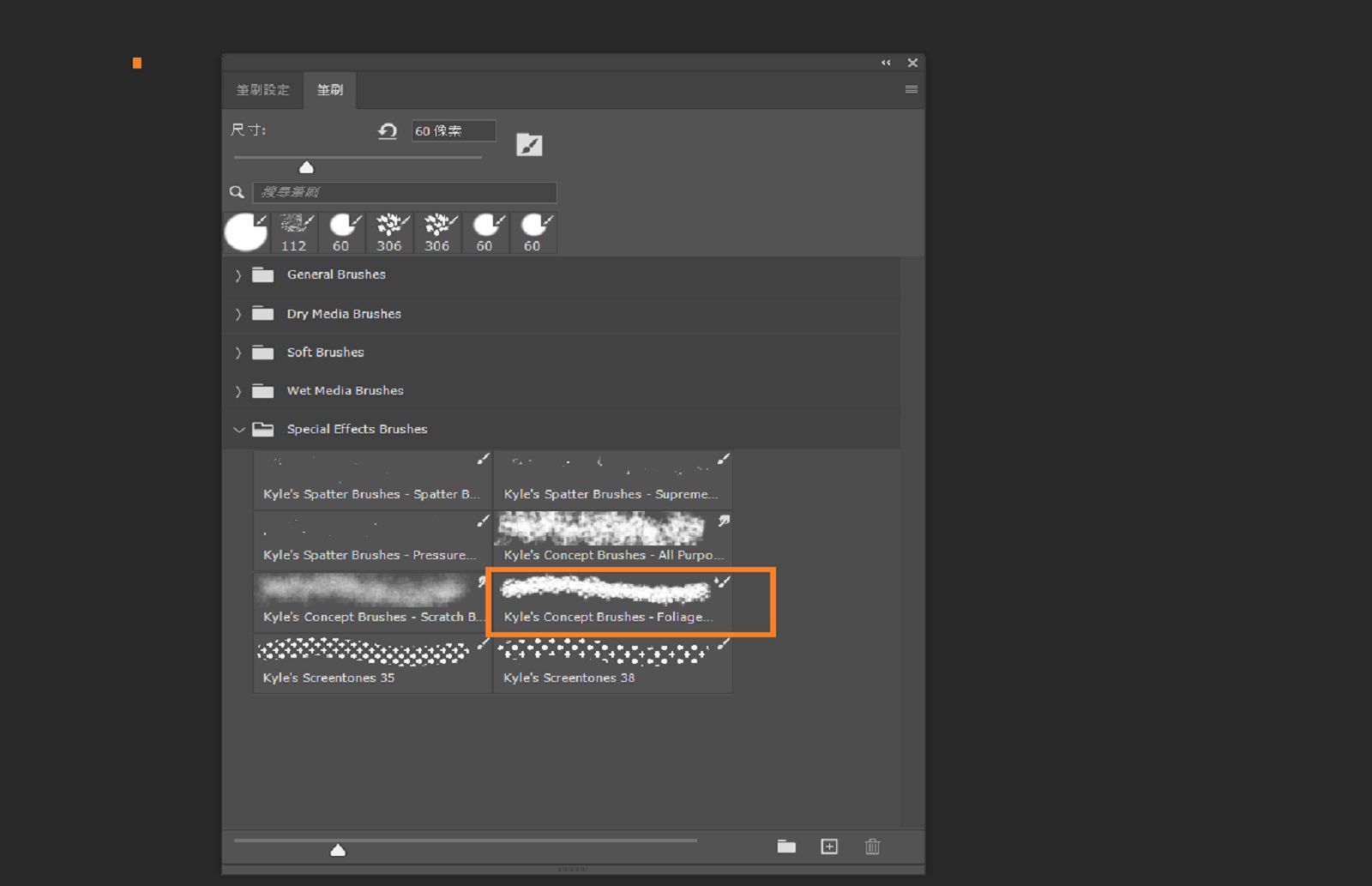The width and height of the screenshot is (1372, 886).
Task: Click the preview size slider handle at bottom
Action: 338,850
